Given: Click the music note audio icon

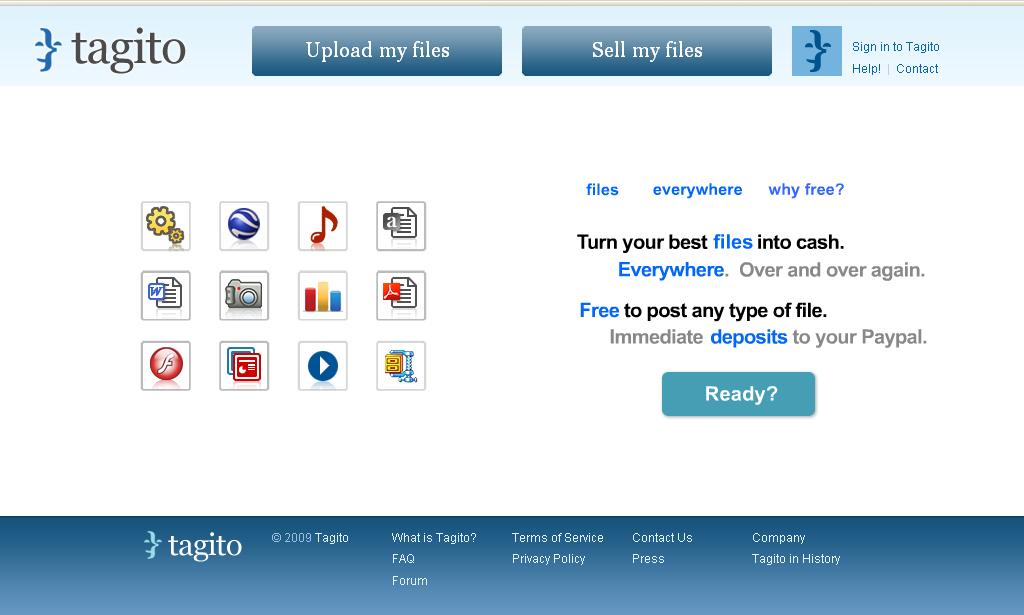Looking at the screenshot, I should (x=323, y=226).
